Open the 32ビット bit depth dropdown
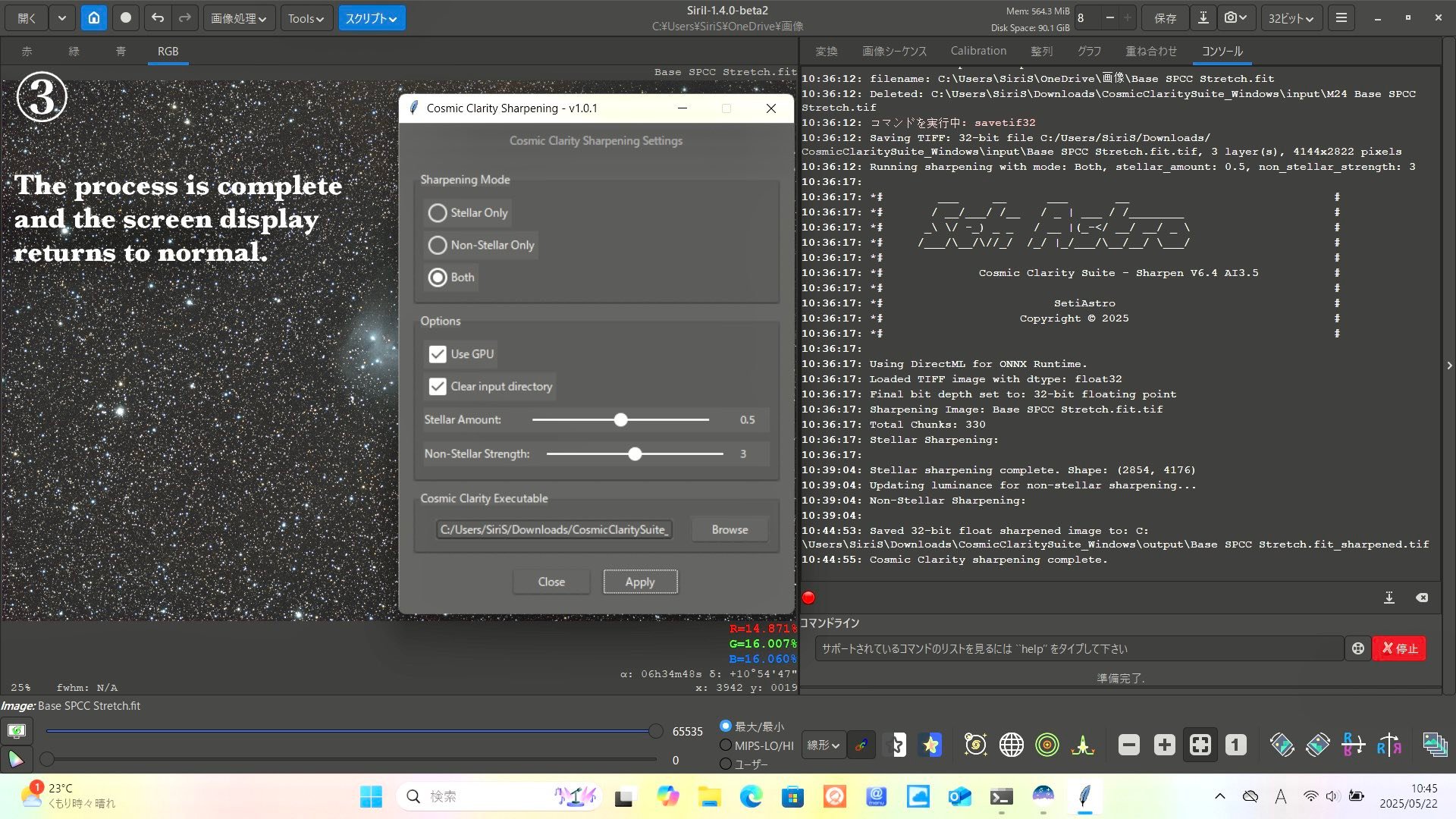Viewport: 1456px width, 819px height. (x=1291, y=18)
